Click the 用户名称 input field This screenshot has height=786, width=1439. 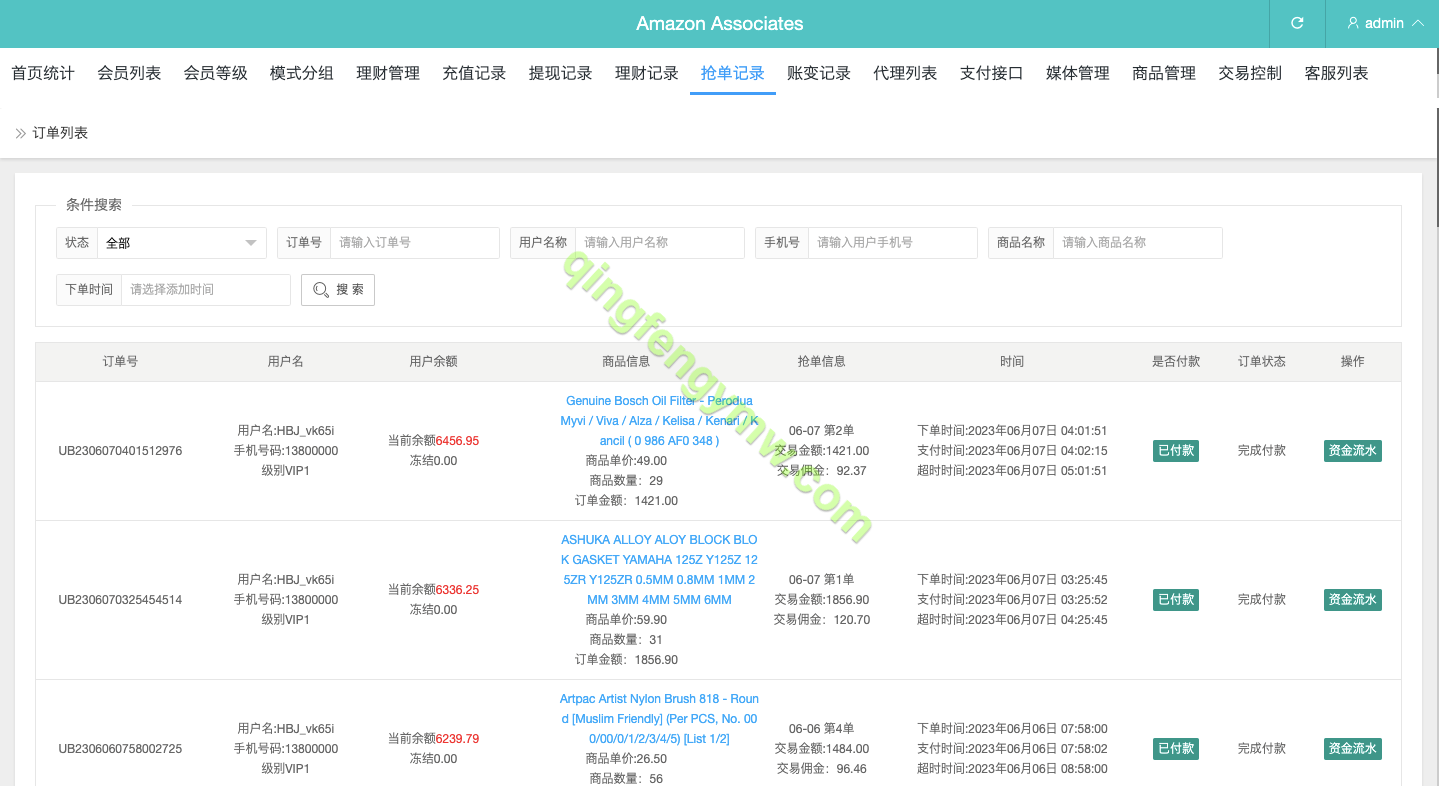click(660, 243)
